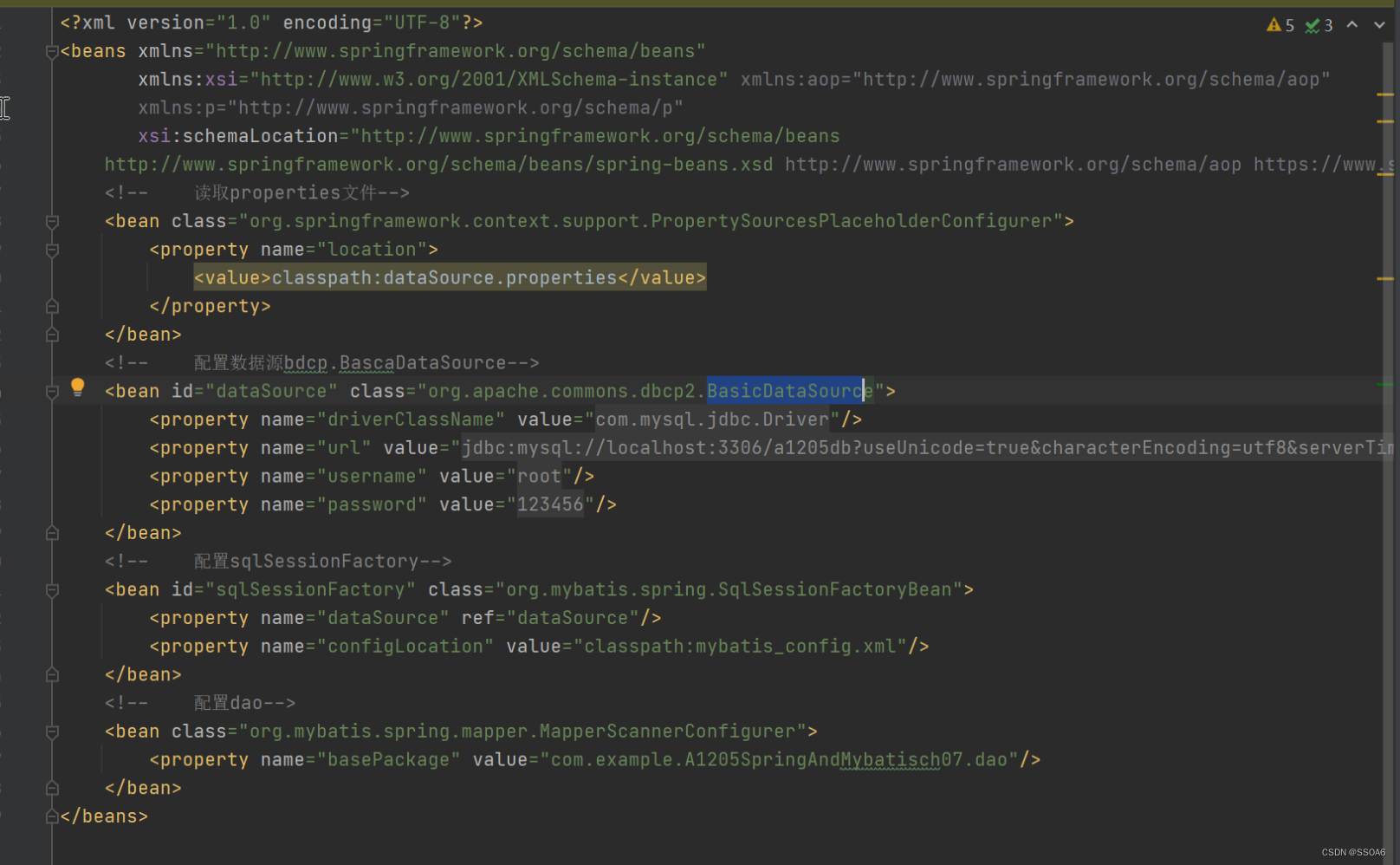Click the xsi:schemaLocation attribute

[238, 136]
